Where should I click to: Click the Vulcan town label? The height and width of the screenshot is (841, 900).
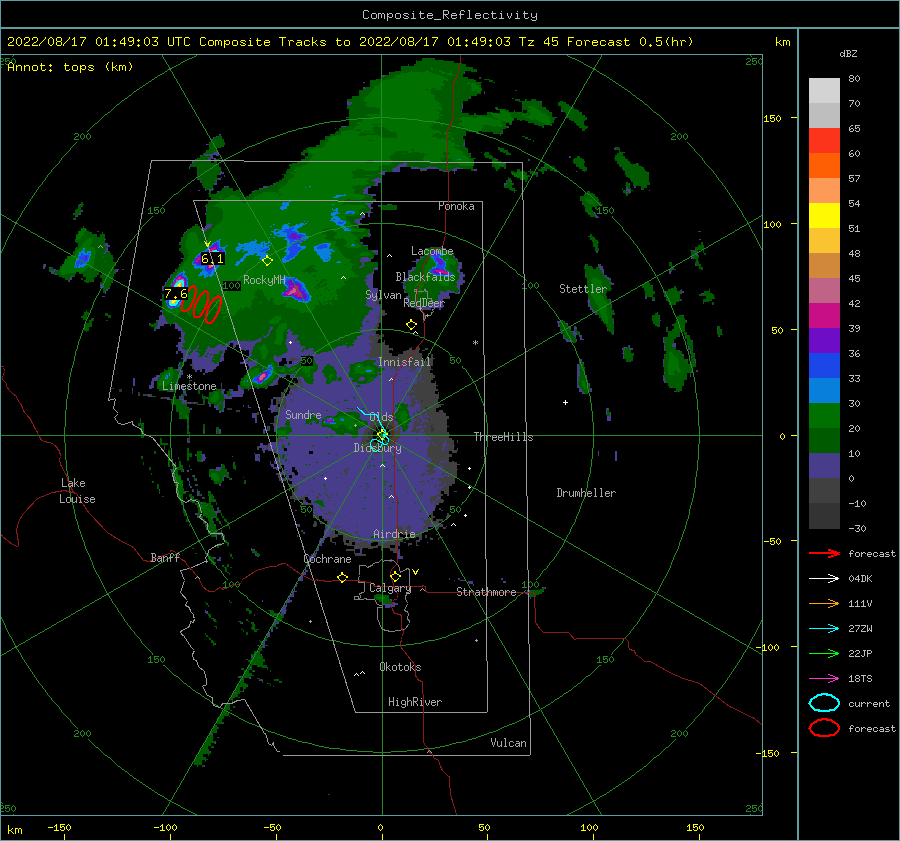pos(508,743)
